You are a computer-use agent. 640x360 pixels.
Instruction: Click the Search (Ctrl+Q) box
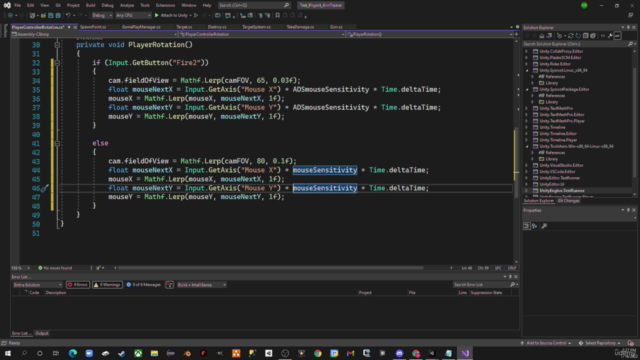[x=253, y=5]
